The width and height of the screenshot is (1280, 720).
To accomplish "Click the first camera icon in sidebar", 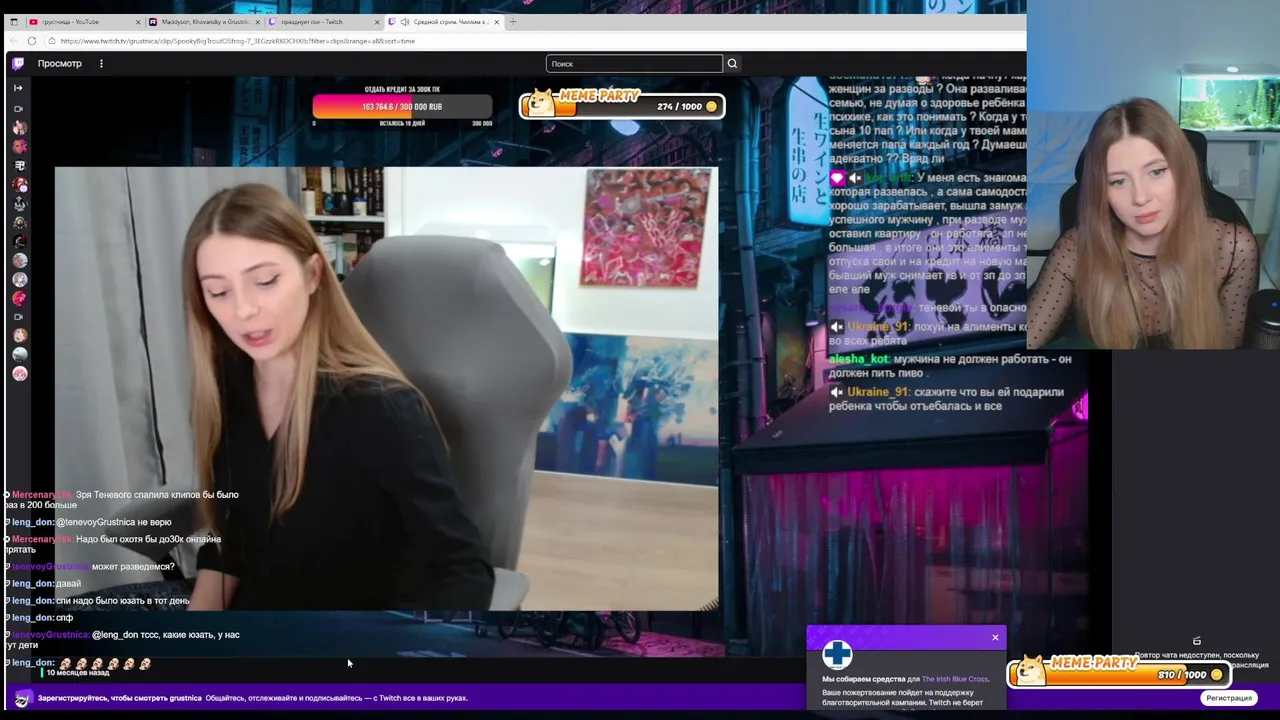I will pos(18,108).
